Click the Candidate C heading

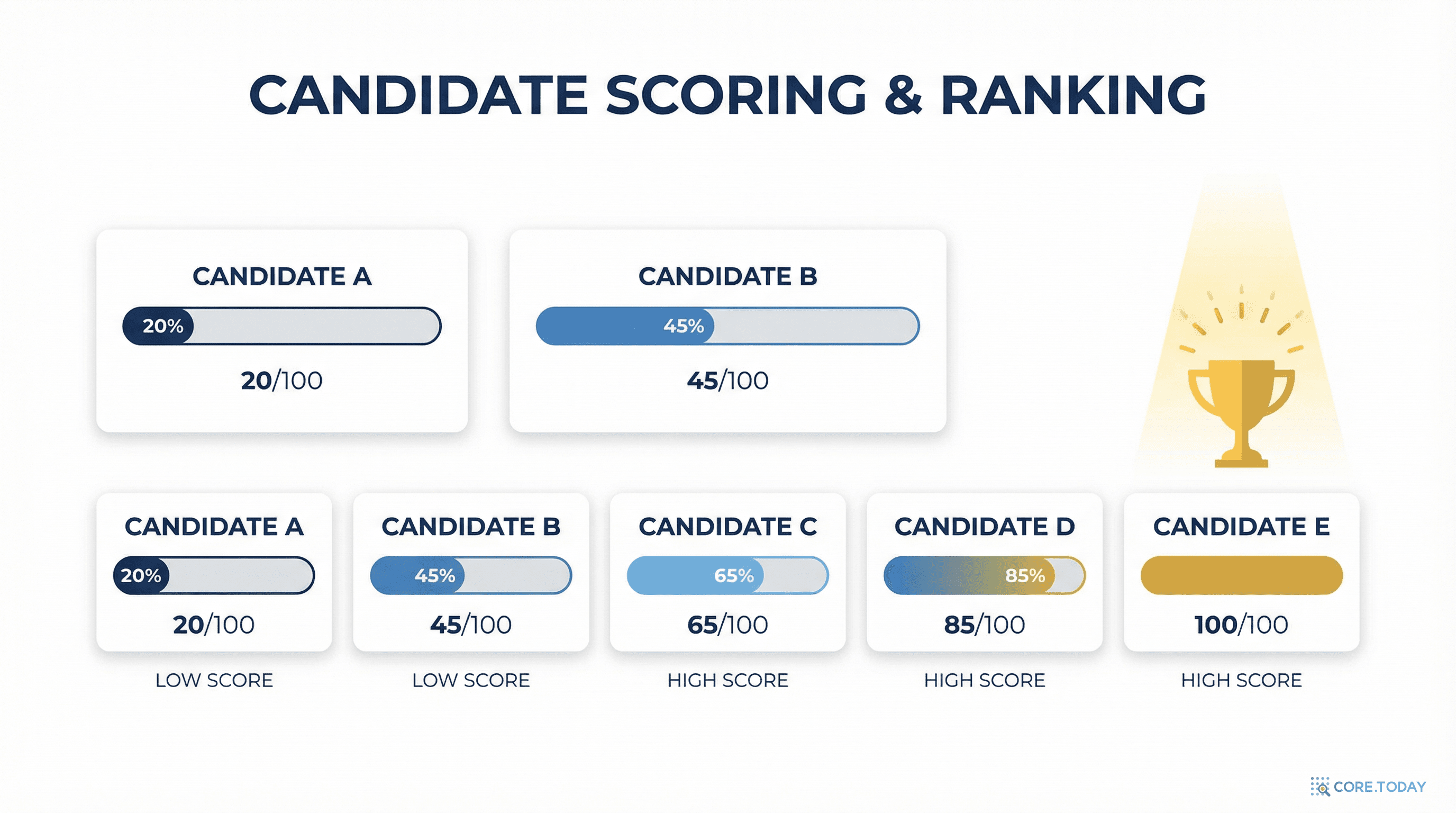727,526
